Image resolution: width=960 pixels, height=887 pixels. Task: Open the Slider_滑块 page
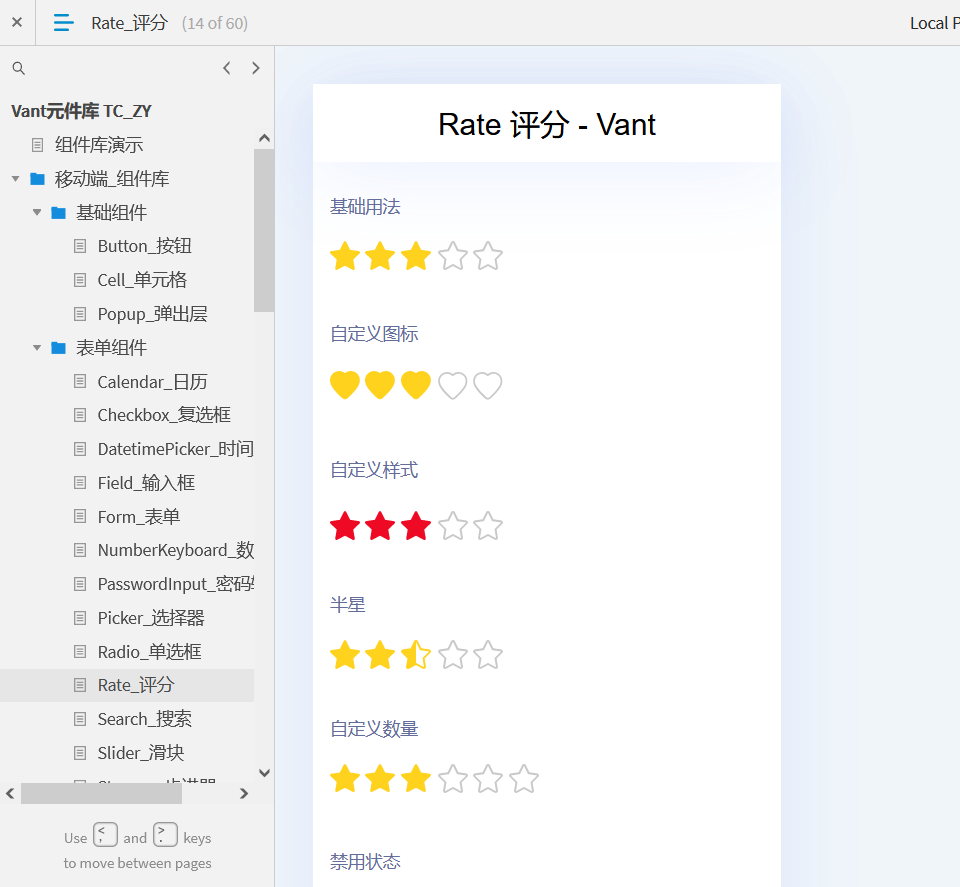(x=141, y=753)
